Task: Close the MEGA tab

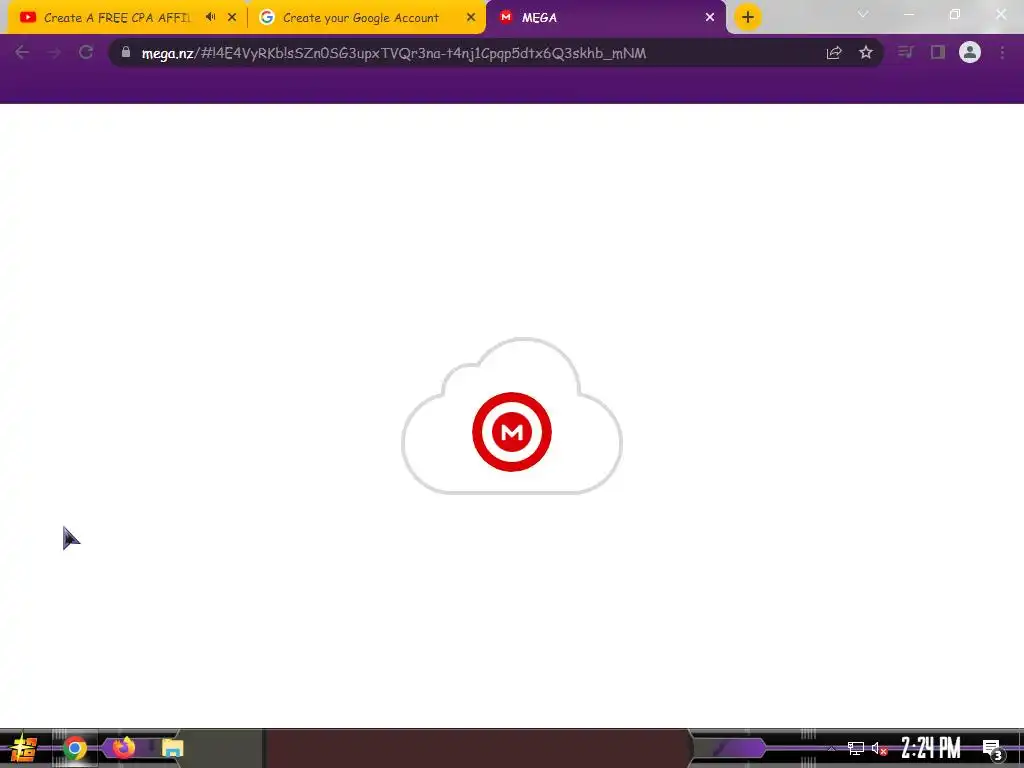Action: click(x=710, y=18)
